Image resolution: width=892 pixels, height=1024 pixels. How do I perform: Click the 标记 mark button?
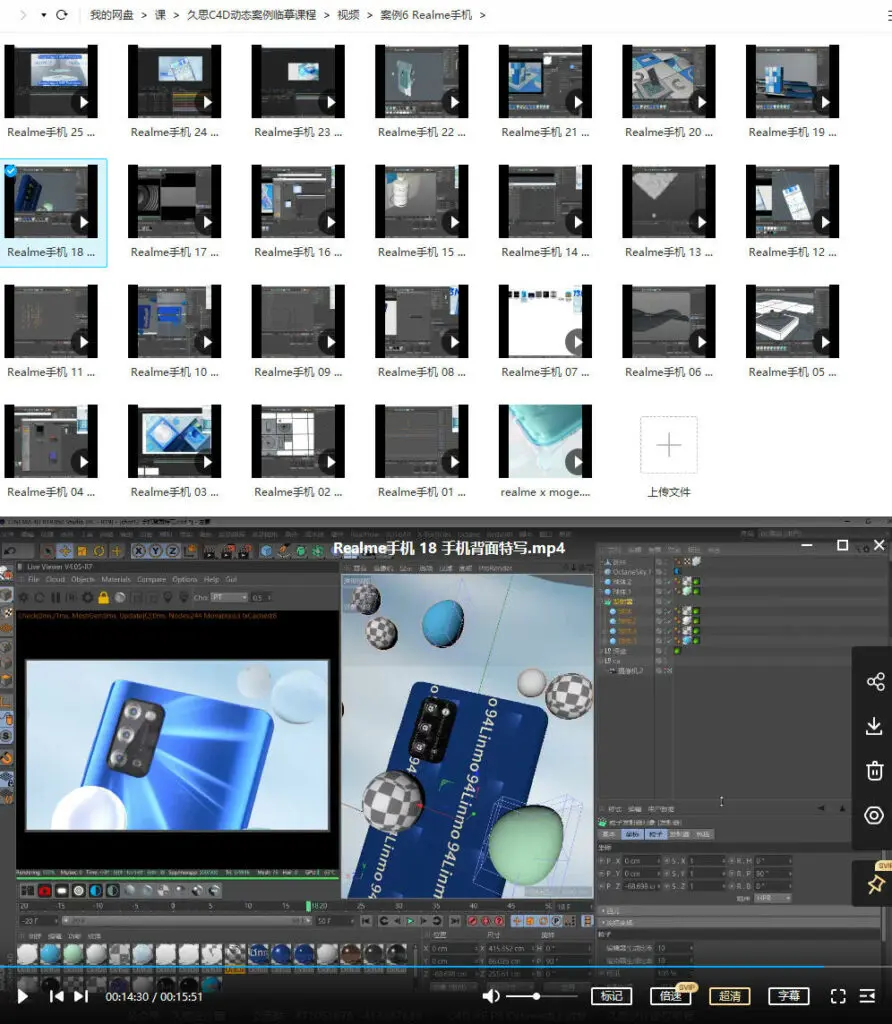612,996
